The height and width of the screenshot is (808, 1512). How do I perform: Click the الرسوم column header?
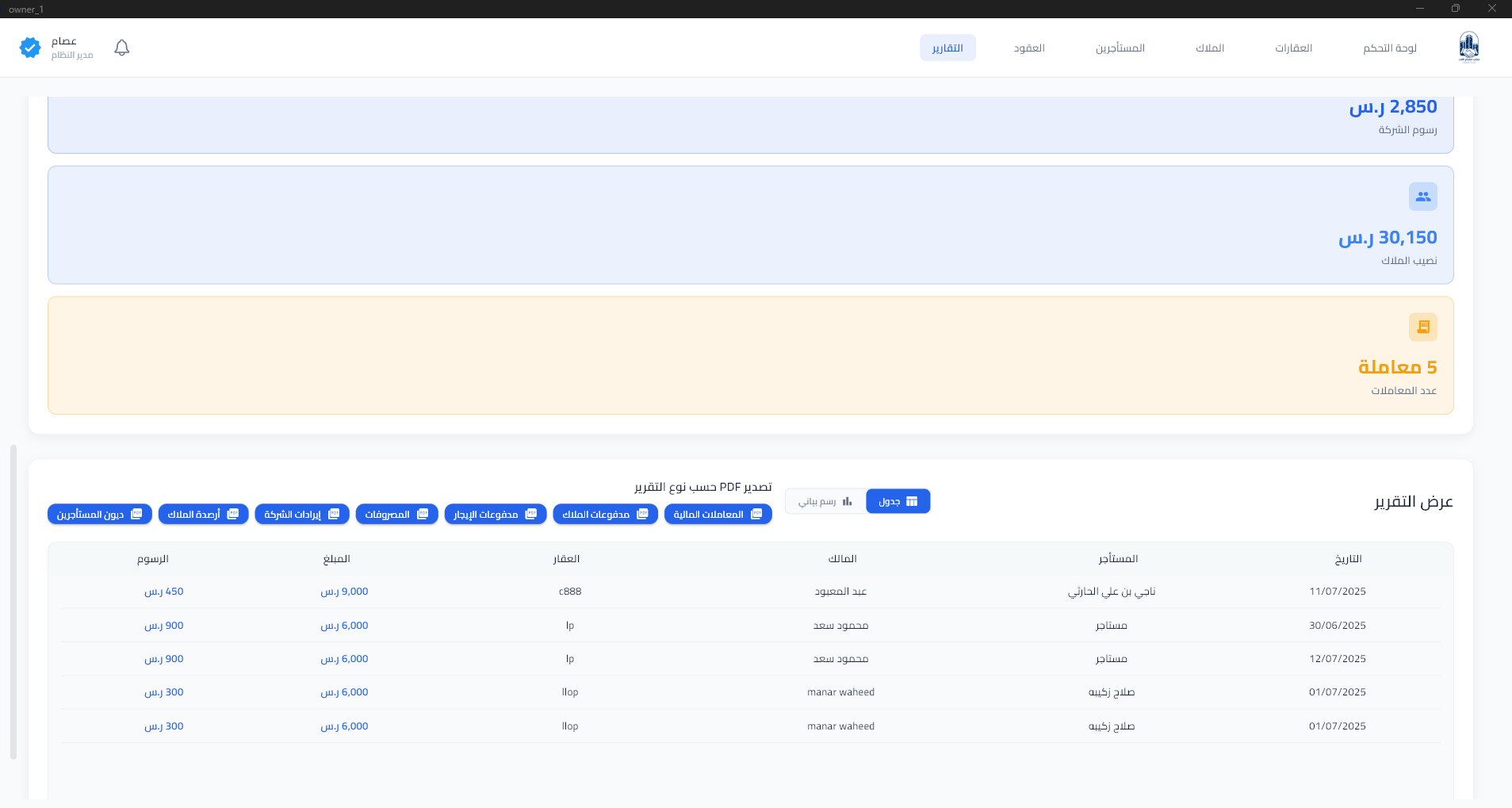(153, 558)
